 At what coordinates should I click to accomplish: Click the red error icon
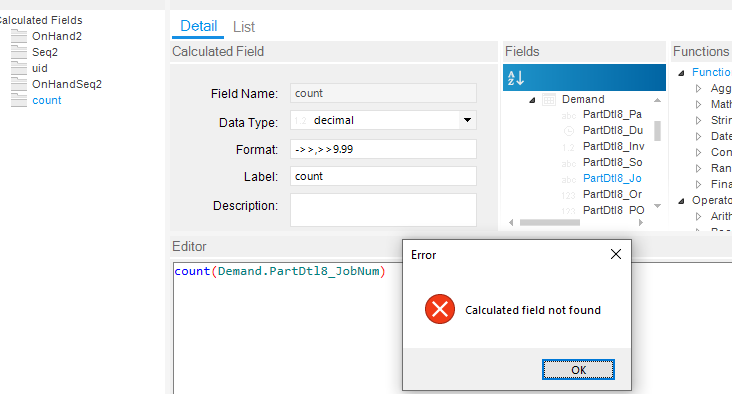point(440,309)
